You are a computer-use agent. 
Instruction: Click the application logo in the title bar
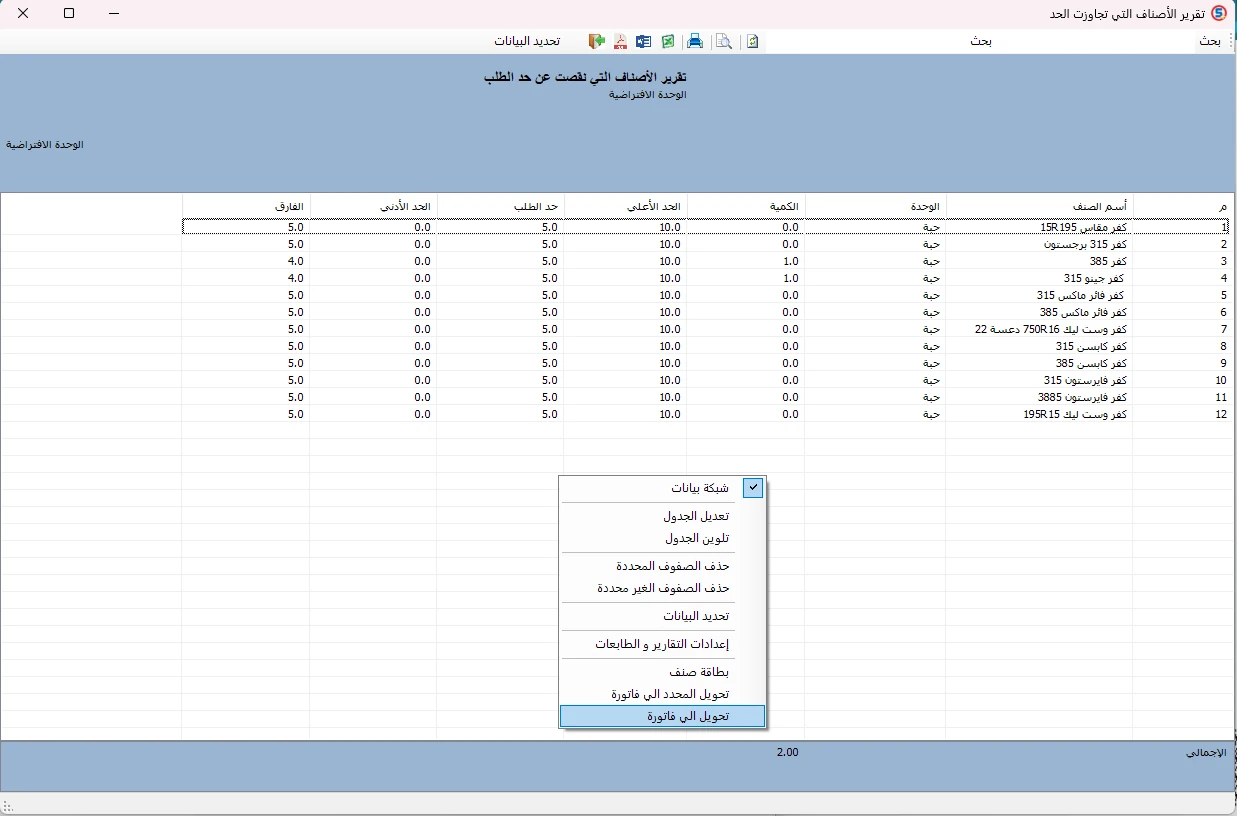click(1218, 13)
